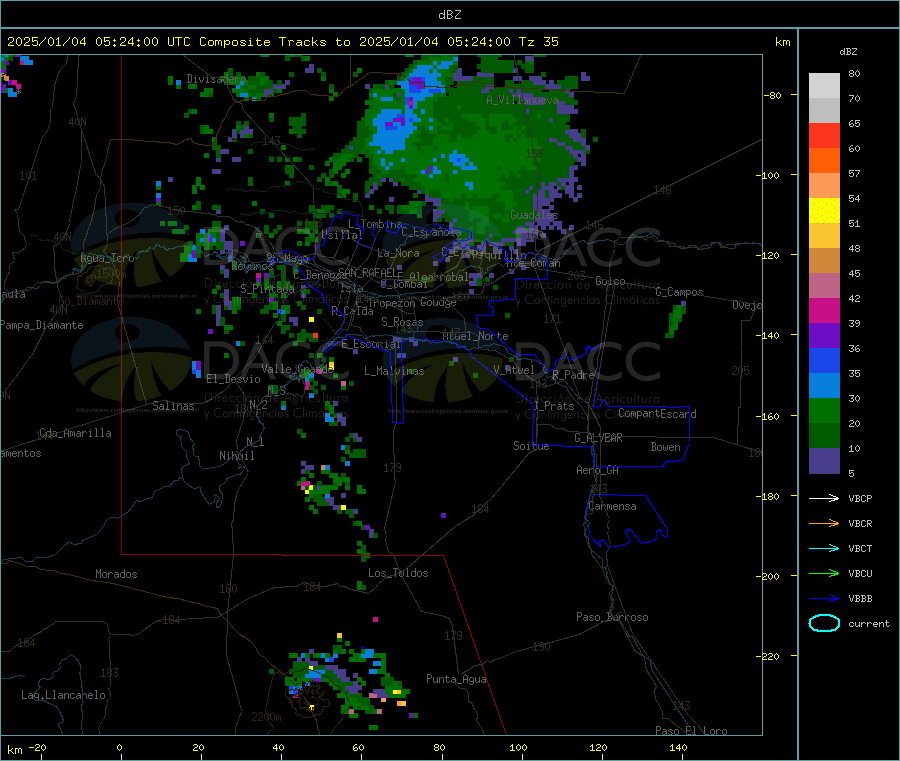
Task: Click the cyan 'current' ellipse in legend
Action: [824, 623]
